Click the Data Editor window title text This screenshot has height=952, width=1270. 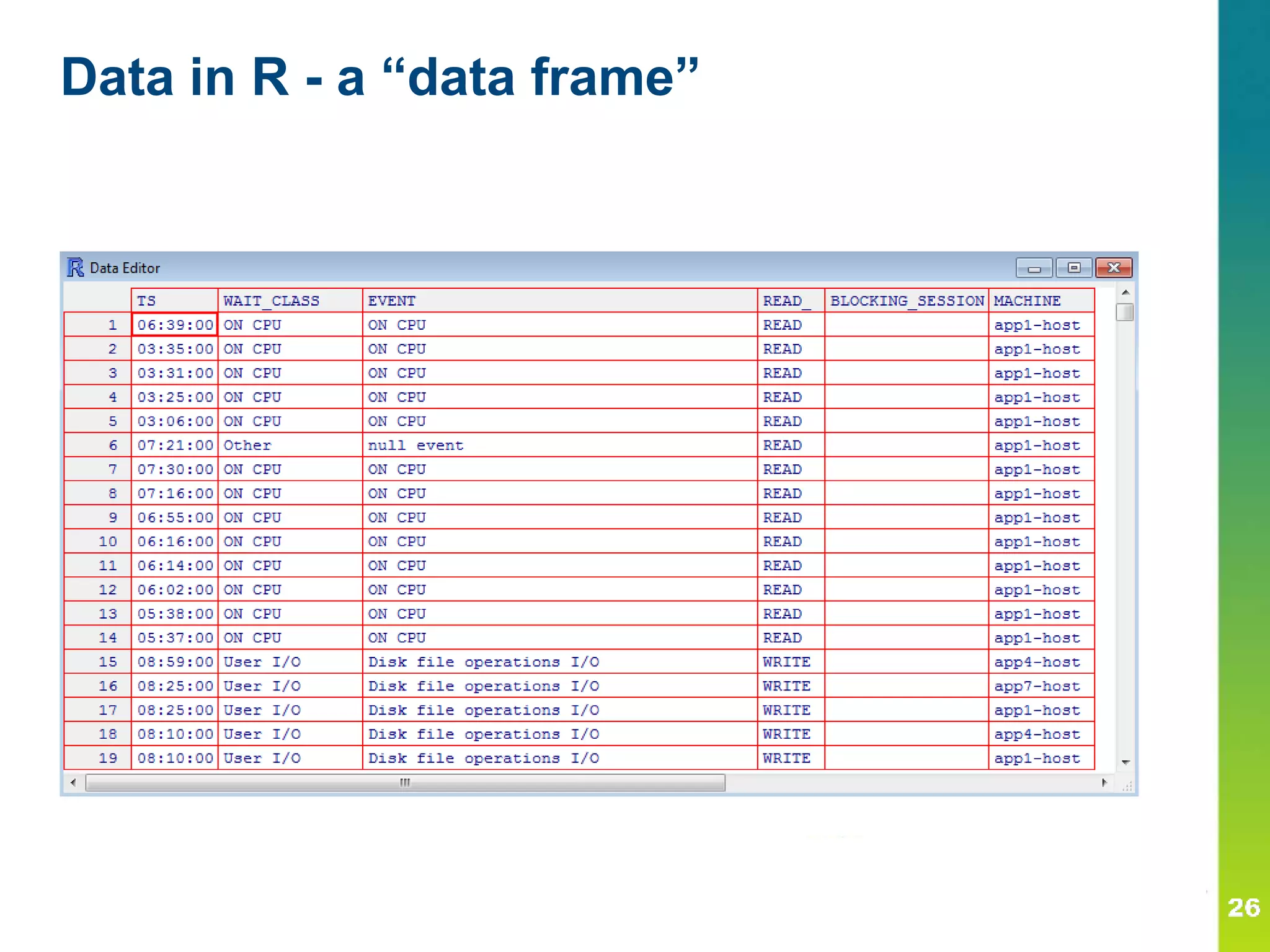pyautogui.click(x=125, y=268)
